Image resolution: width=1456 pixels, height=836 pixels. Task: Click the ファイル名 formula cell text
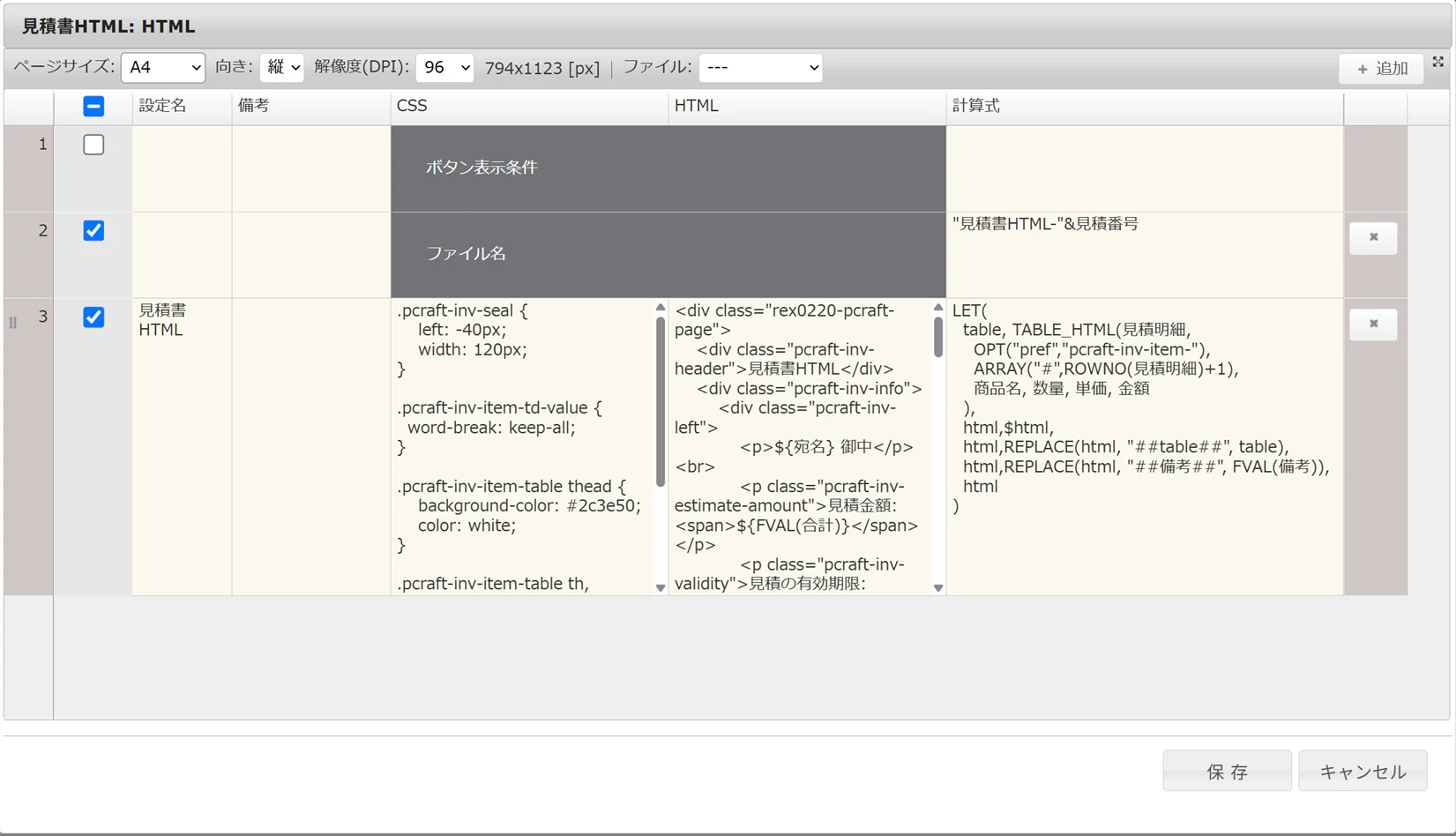1045,224
